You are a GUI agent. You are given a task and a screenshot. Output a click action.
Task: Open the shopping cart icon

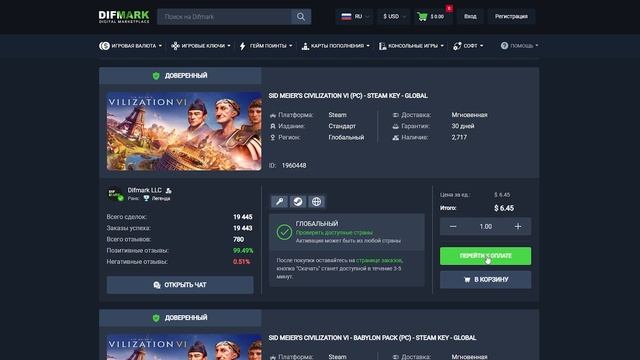point(422,17)
